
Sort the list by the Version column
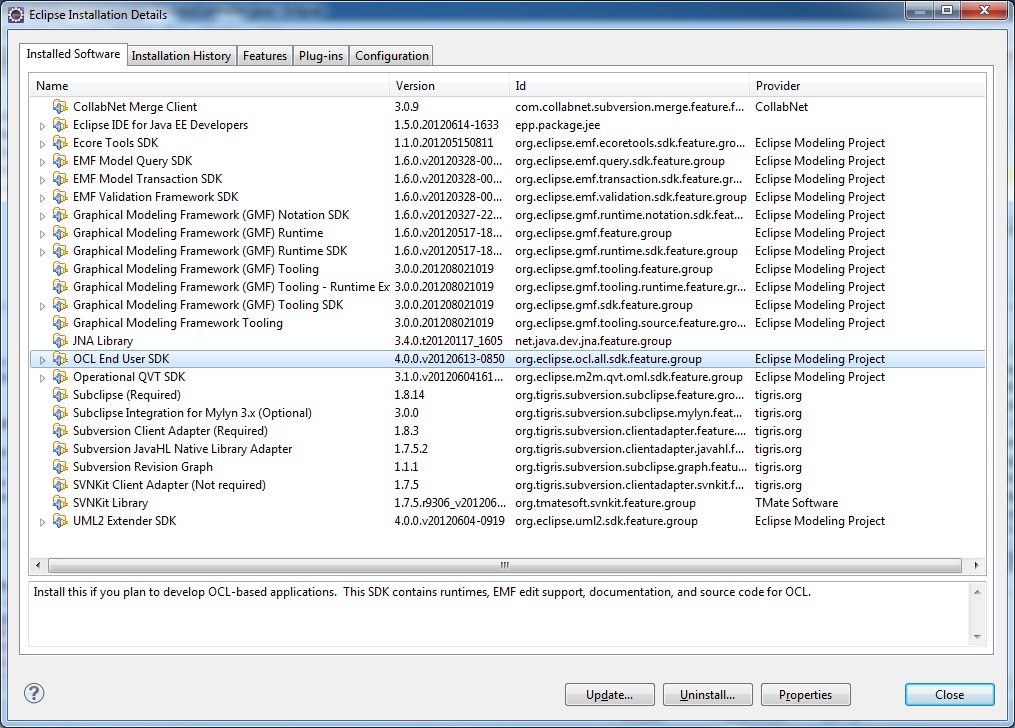(449, 85)
